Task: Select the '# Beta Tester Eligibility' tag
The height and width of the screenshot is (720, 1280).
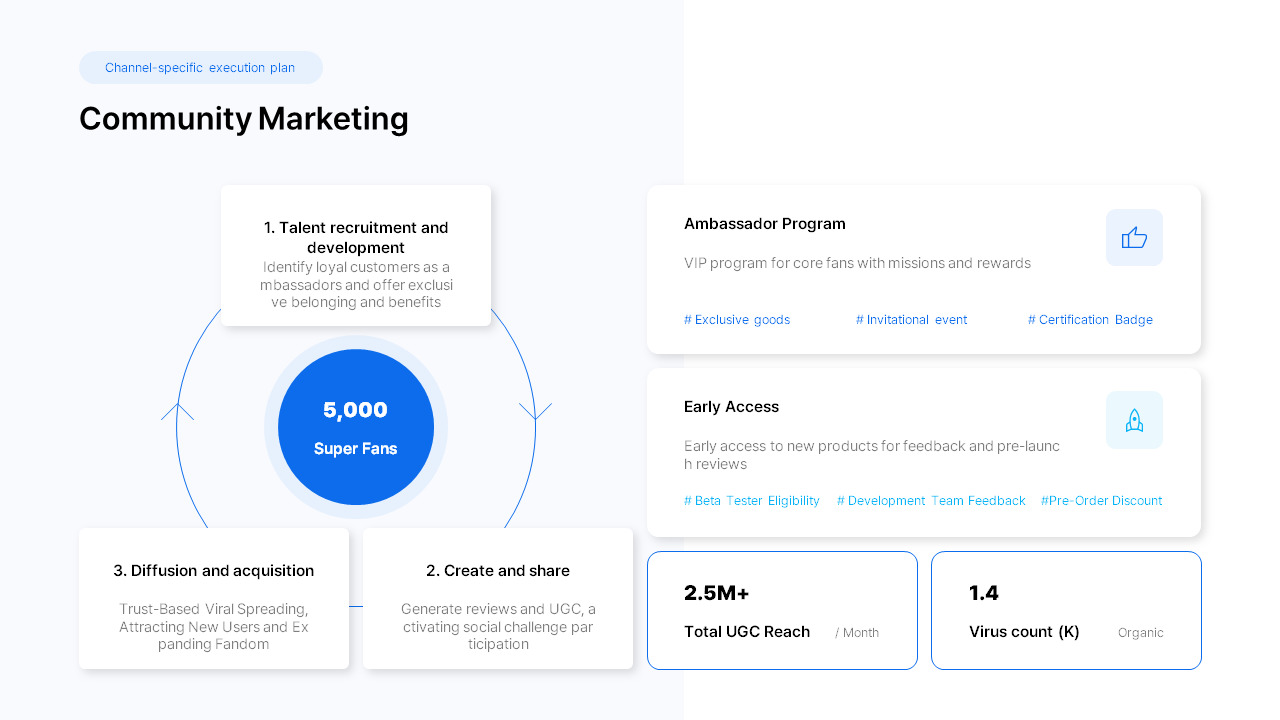Action: pos(752,501)
